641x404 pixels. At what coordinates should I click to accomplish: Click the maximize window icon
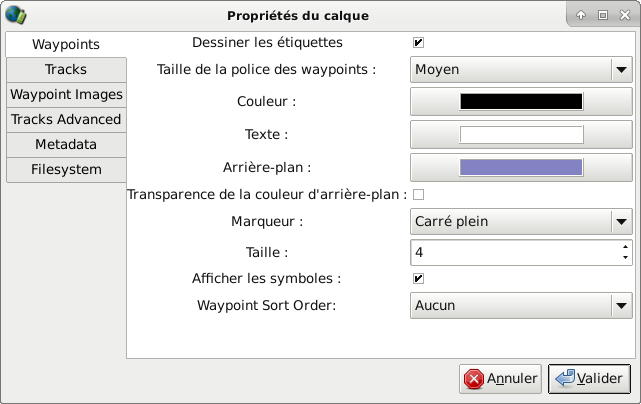[603, 15]
